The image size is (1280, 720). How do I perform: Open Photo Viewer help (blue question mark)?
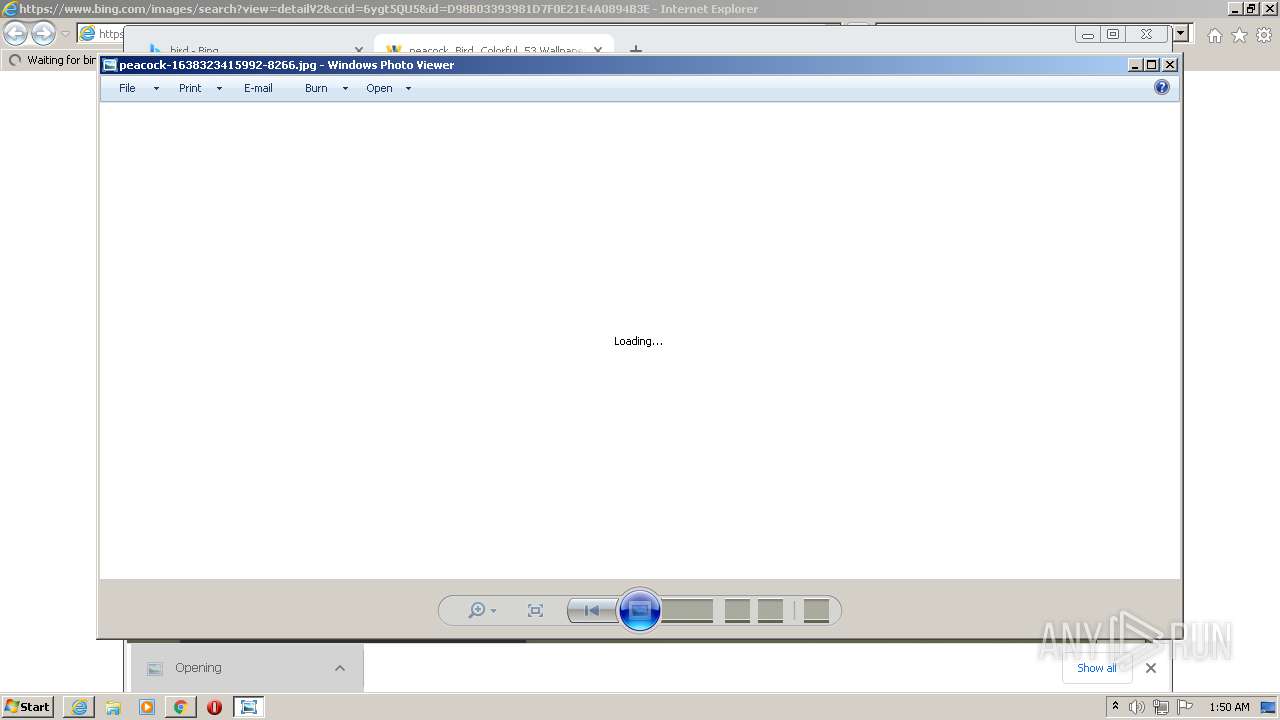click(x=1162, y=87)
